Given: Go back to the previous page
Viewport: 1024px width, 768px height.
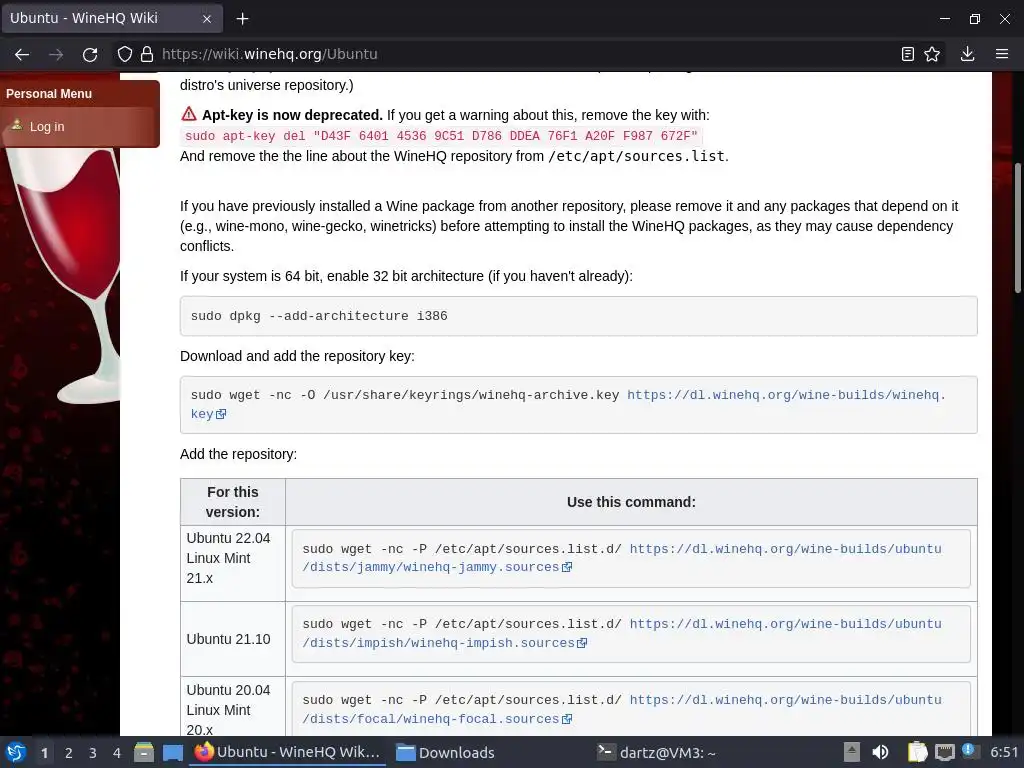Looking at the screenshot, I should (22, 54).
